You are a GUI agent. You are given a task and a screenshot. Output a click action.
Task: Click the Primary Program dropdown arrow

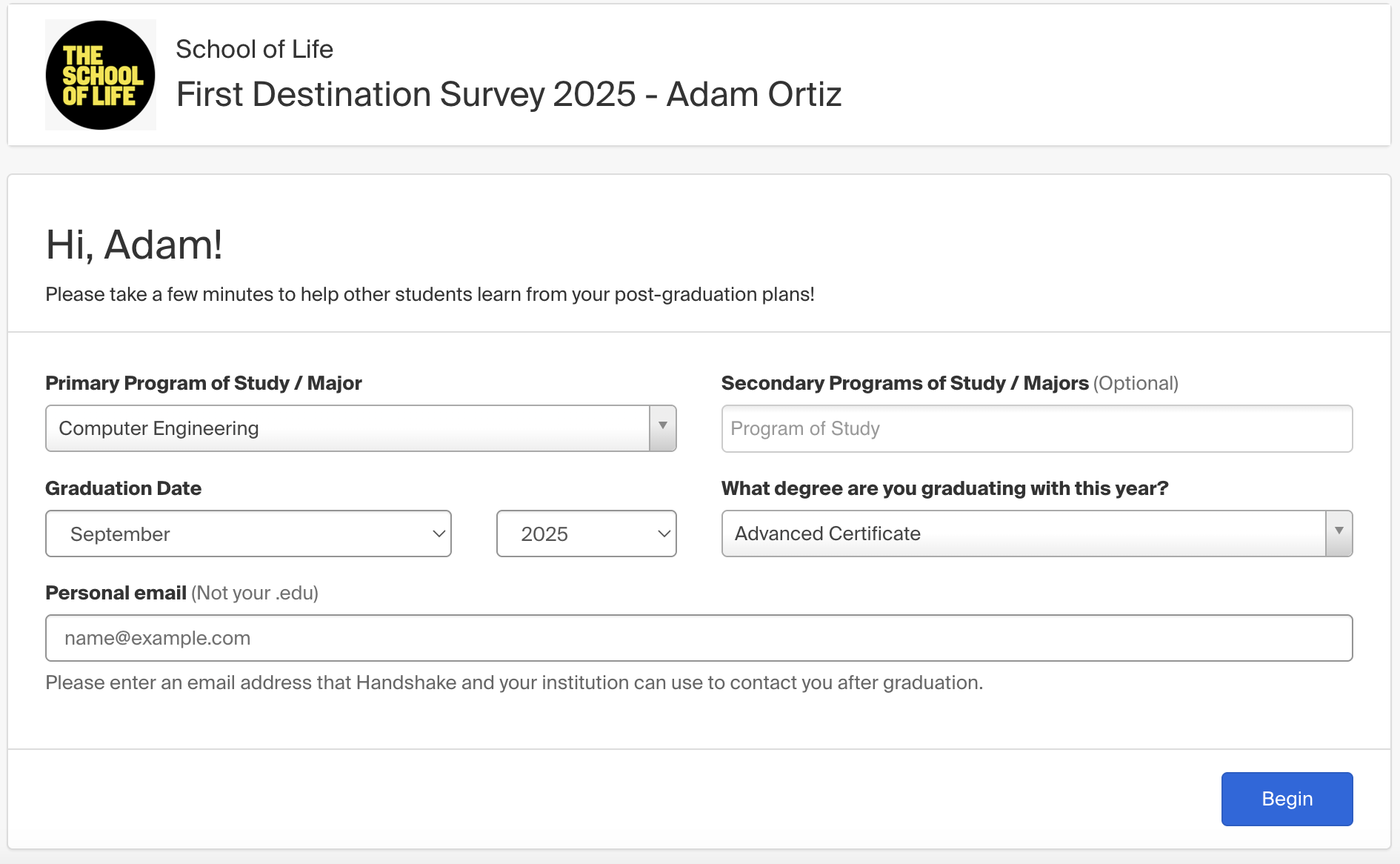[x=663, y=428]
